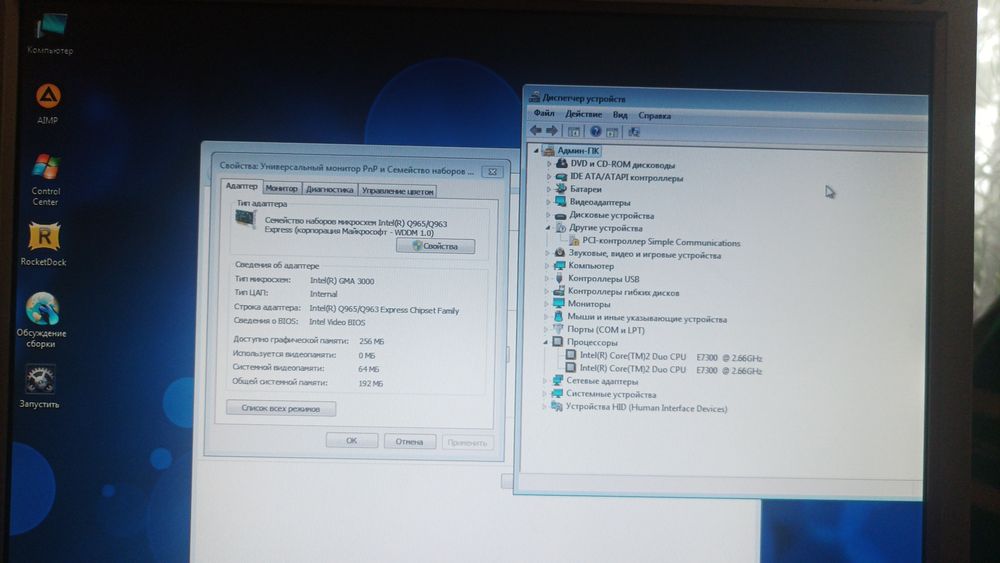The height and width of the screenshot is (563, 1000).
Task: Expand the Сетевые адаптеры node
Action: [x=545, y=381]
